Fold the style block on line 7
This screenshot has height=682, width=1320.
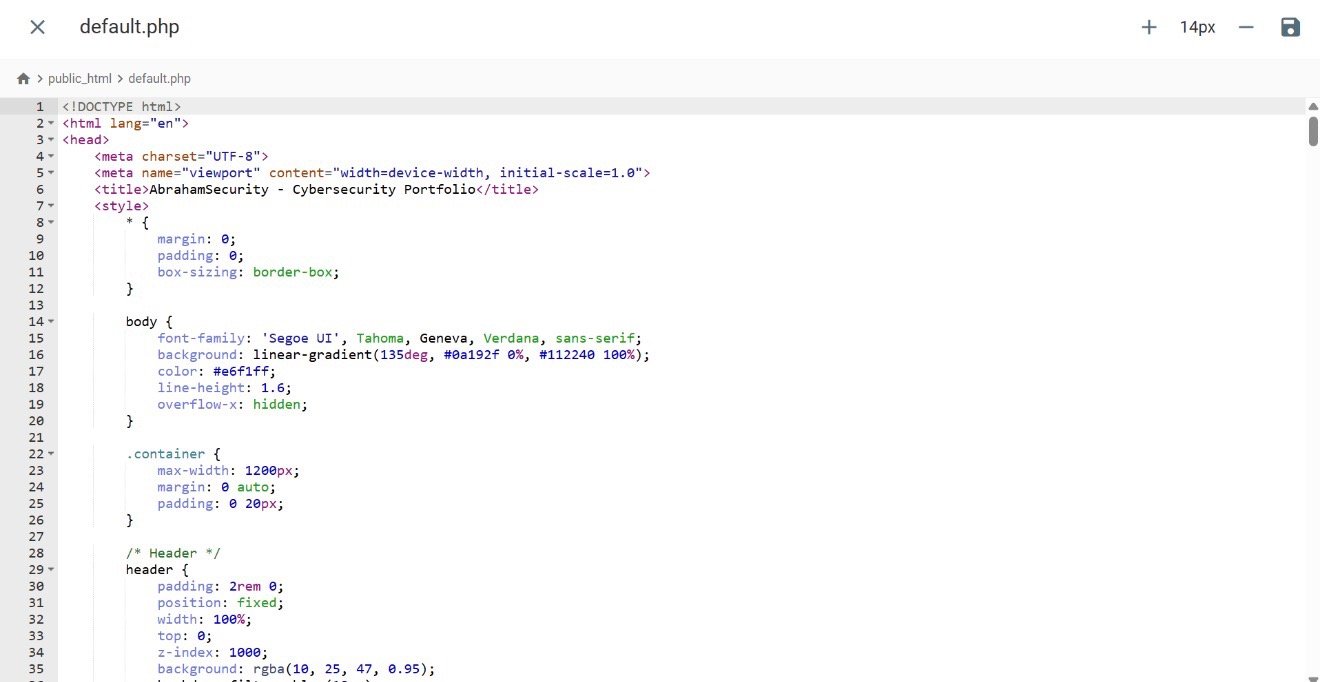(x=51, y=206)
